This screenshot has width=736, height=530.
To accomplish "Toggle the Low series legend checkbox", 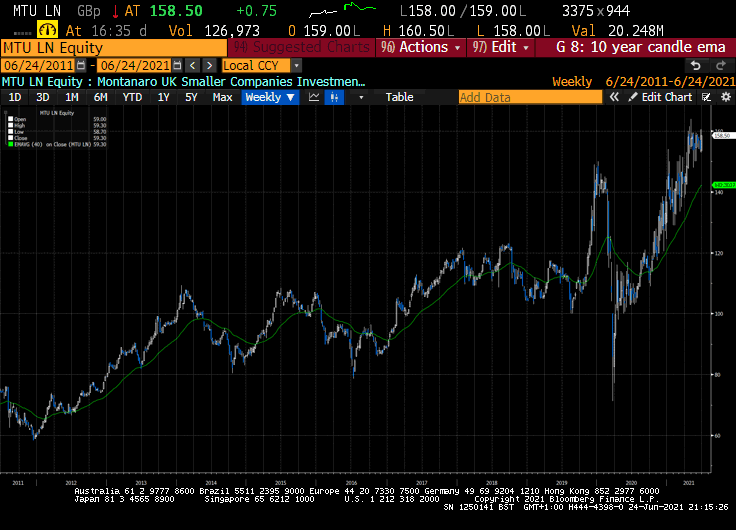I will point(11,132).
